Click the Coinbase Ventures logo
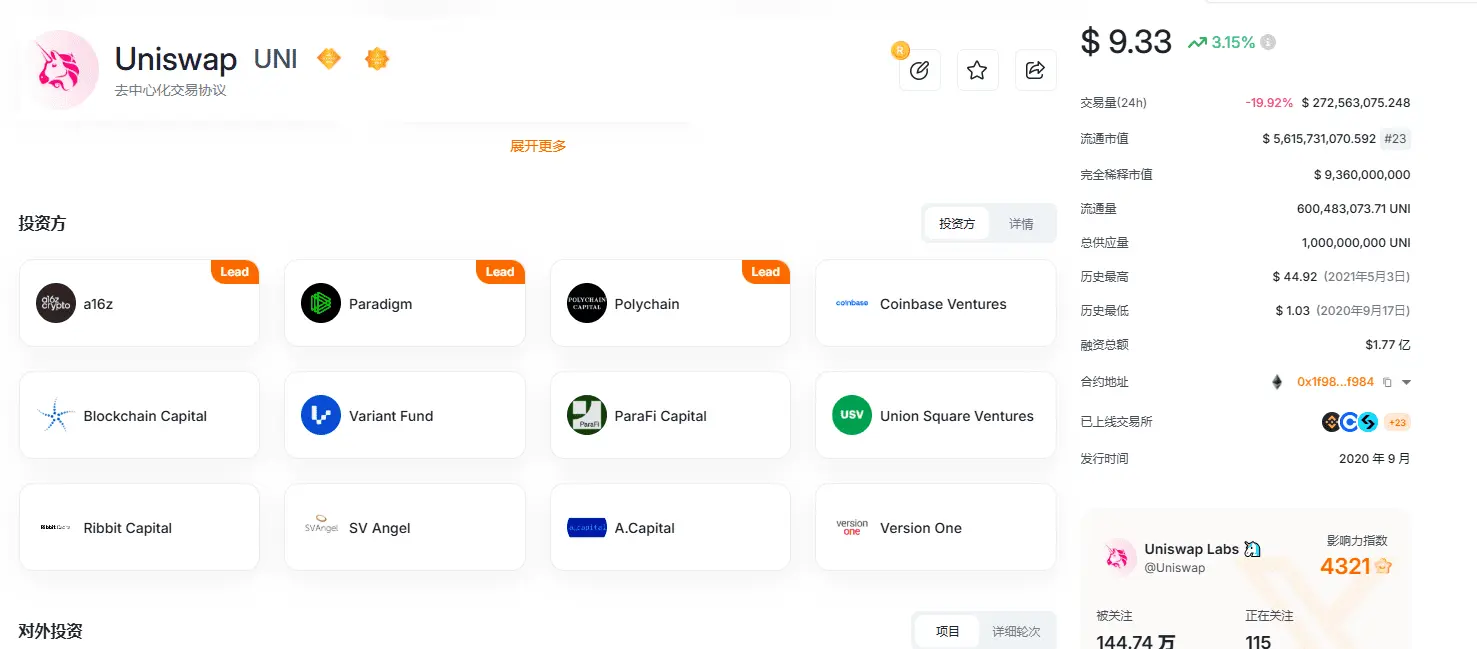 click(x=852, y=303)
